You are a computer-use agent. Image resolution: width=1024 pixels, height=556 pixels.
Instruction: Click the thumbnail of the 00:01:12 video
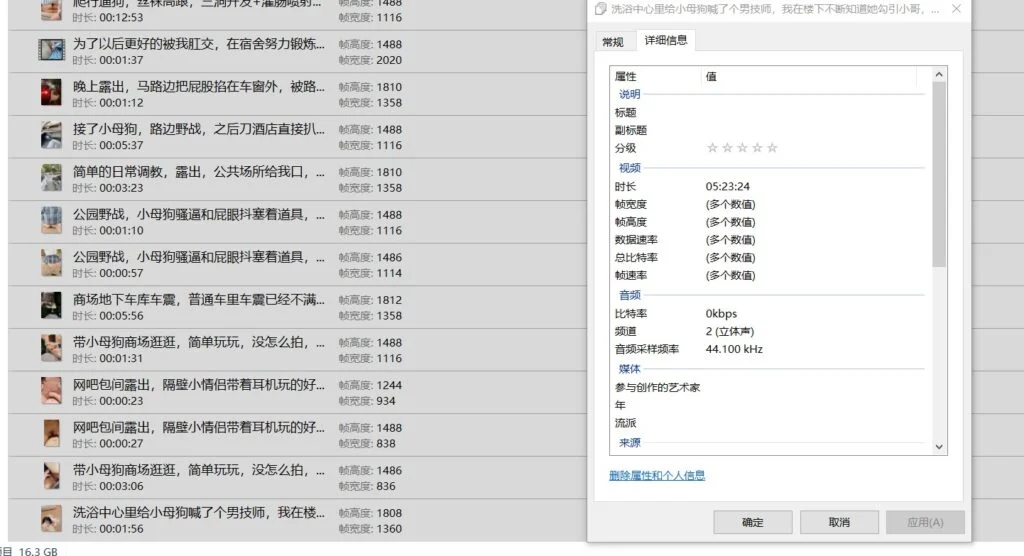pyautogui.click(x=52, y=94)
